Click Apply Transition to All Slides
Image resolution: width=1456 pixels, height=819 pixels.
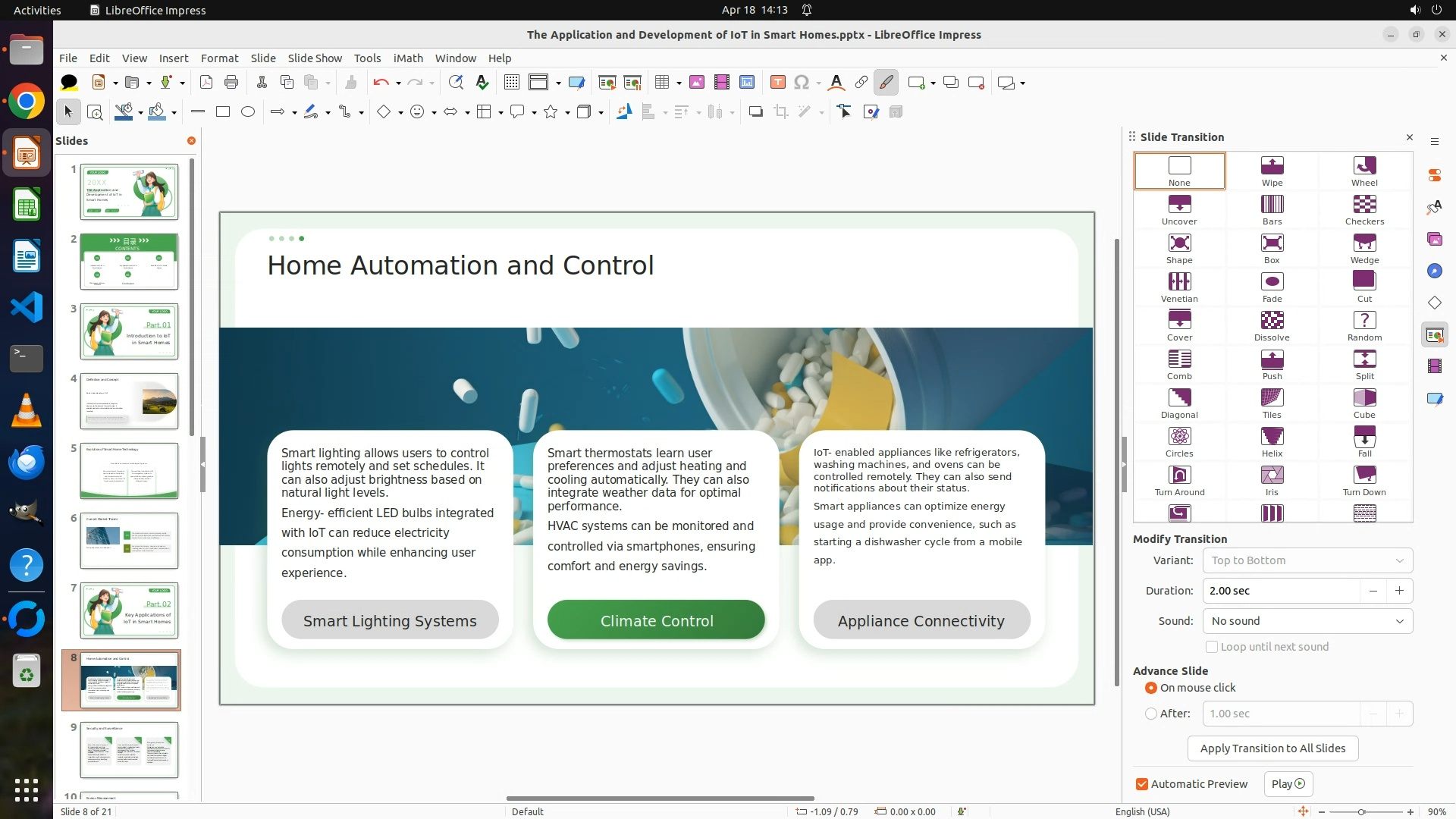(x=1272, y=748)
